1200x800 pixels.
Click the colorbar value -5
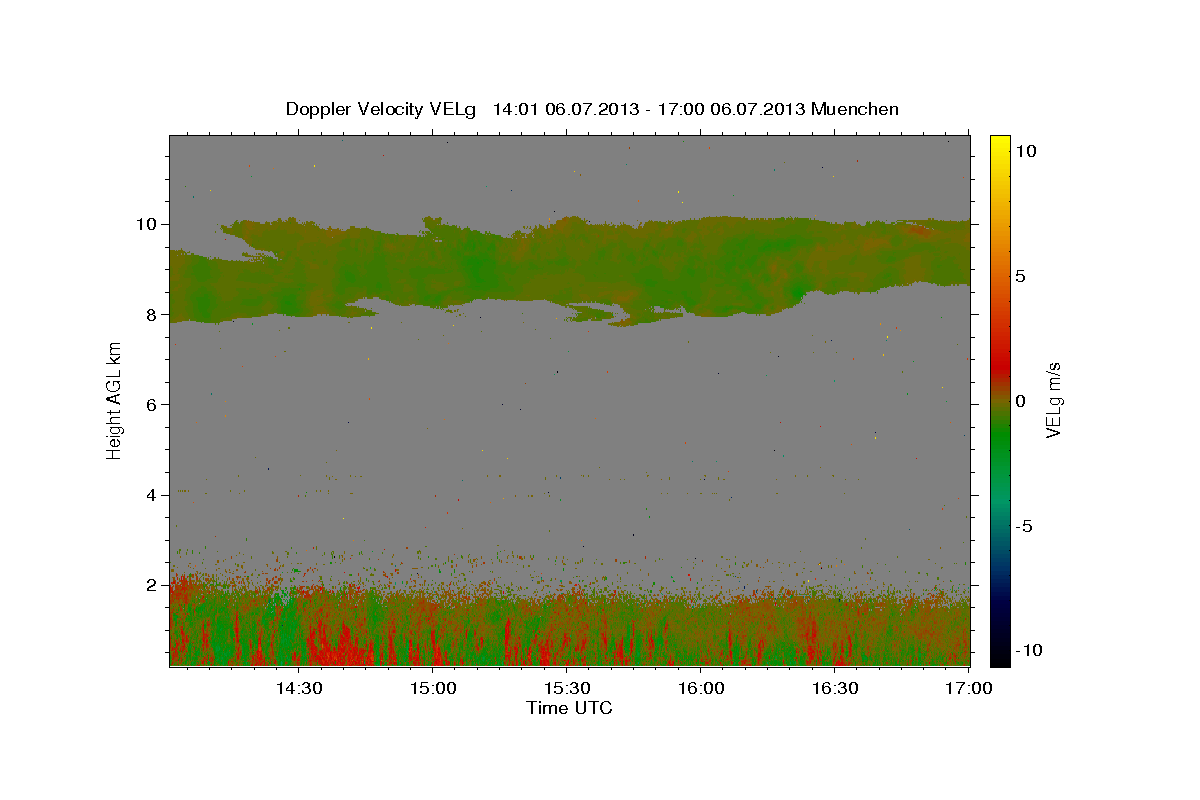(x=1024, y=526)
